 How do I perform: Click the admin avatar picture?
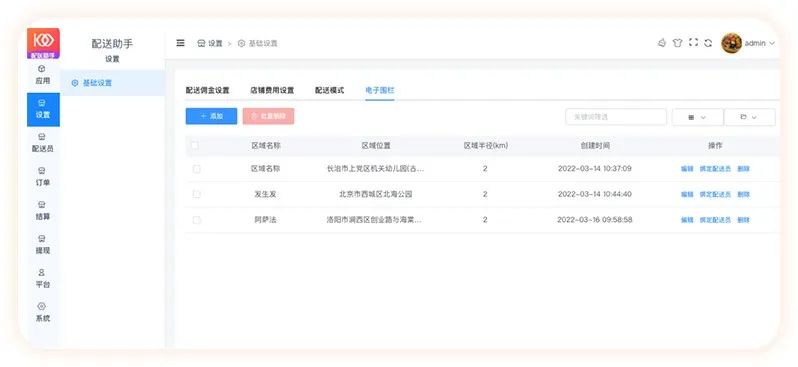[x=731, y=43]
